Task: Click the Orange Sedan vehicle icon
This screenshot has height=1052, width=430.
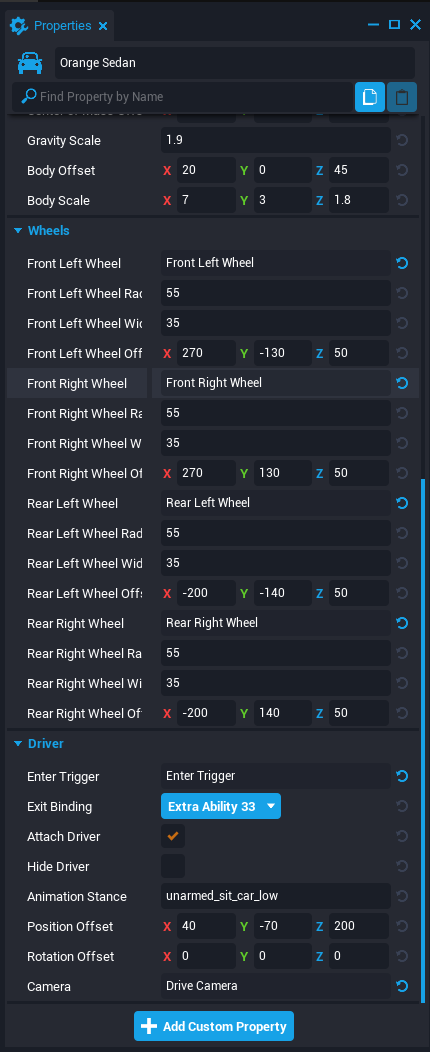Action: coord(30,63)
